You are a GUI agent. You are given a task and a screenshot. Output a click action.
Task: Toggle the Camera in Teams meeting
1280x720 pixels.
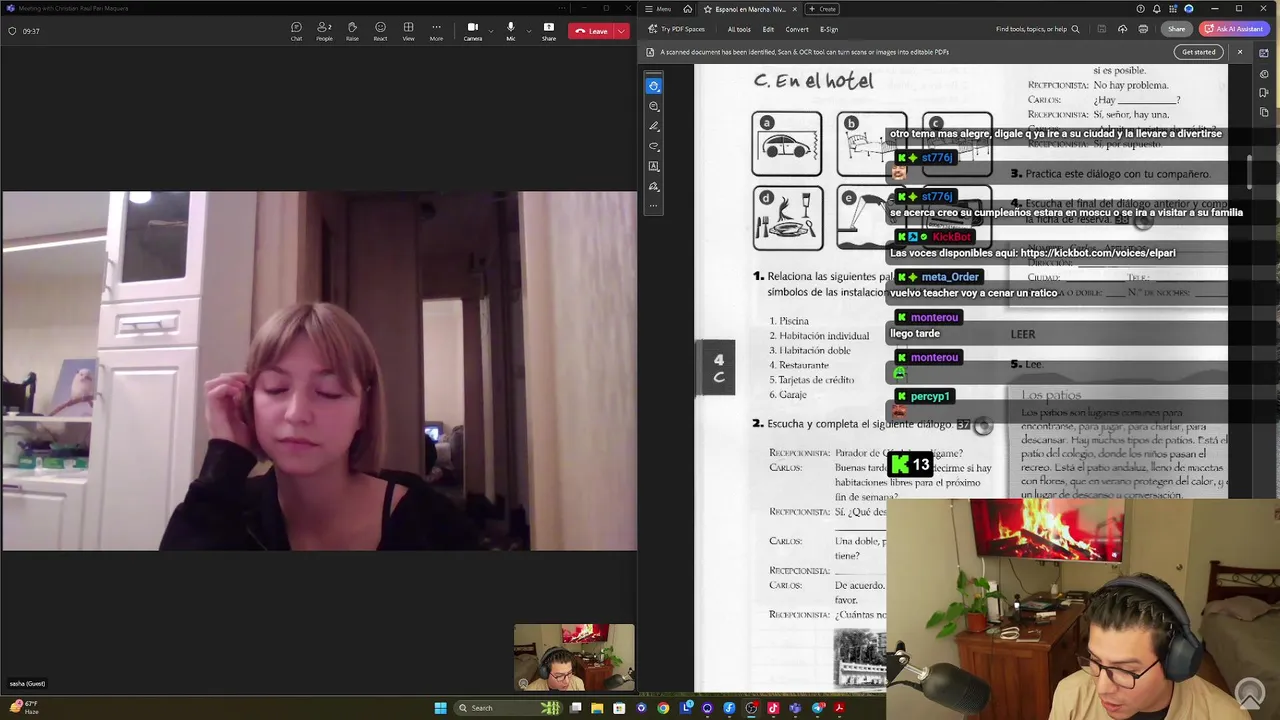coord(472,31)
